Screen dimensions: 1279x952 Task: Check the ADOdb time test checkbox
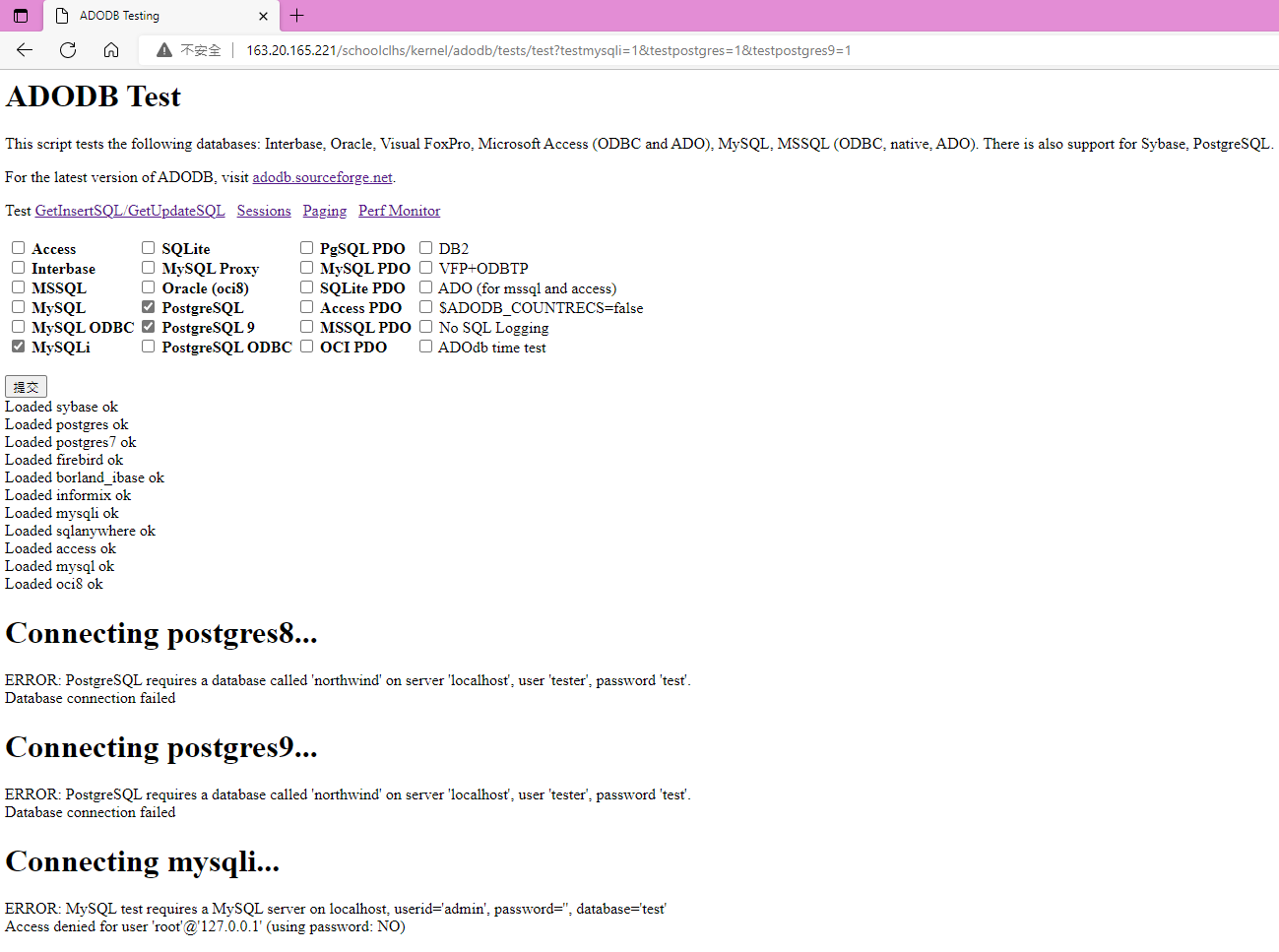tap(426, 347)
